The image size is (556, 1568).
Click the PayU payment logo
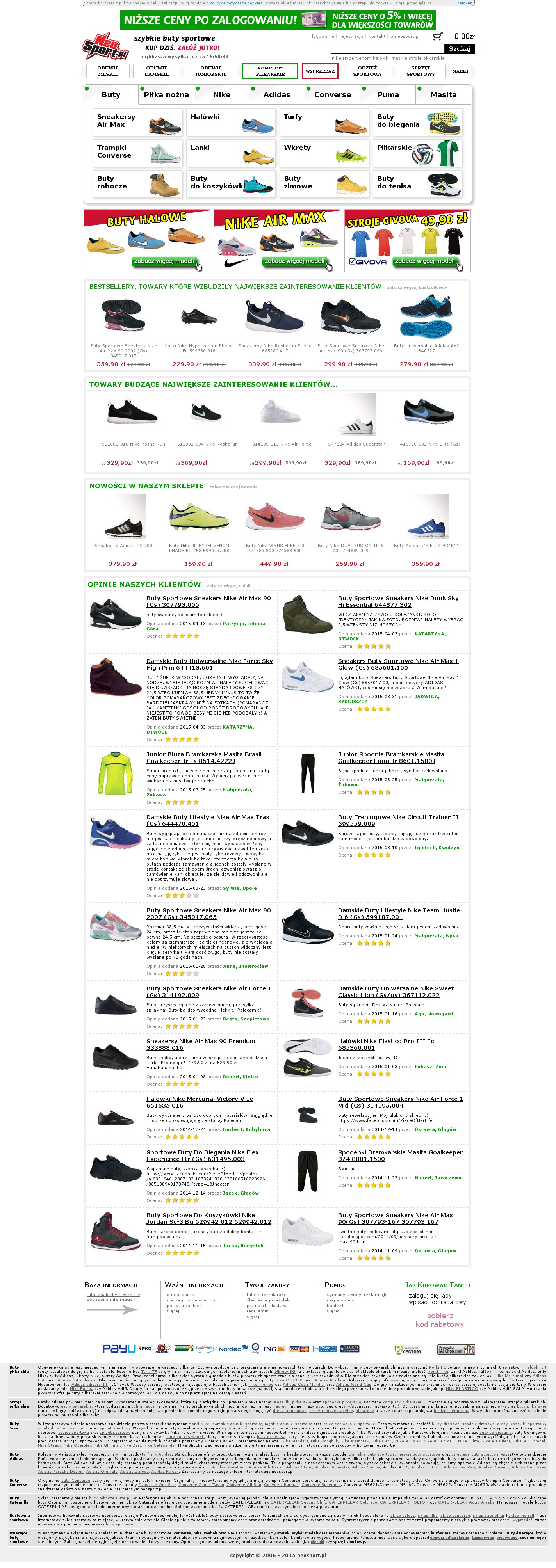click(119, 1348)
